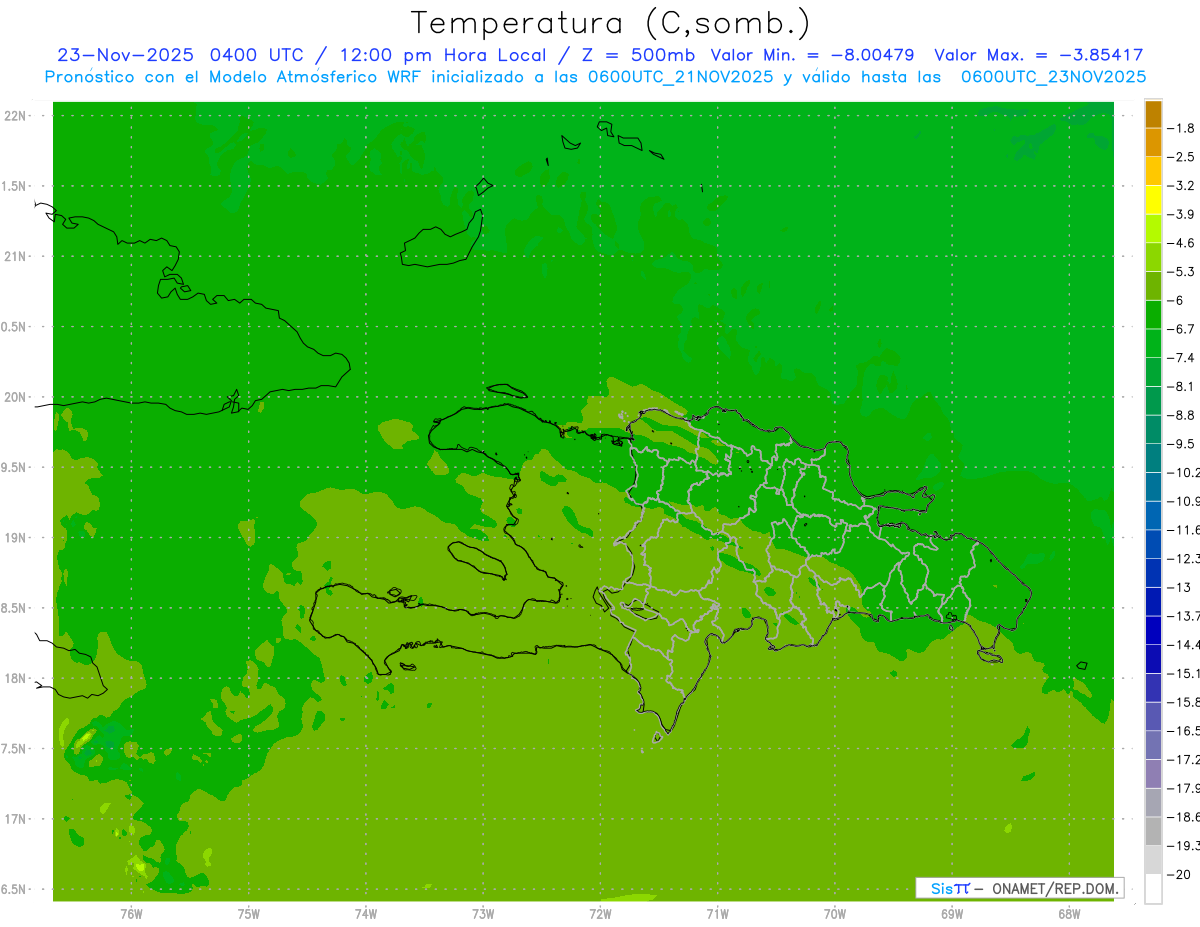Click the init time "0600UTC_21NOV2025"
Image resolution: width=1200 pixels, height=927 pixels.
pos(680,77)
